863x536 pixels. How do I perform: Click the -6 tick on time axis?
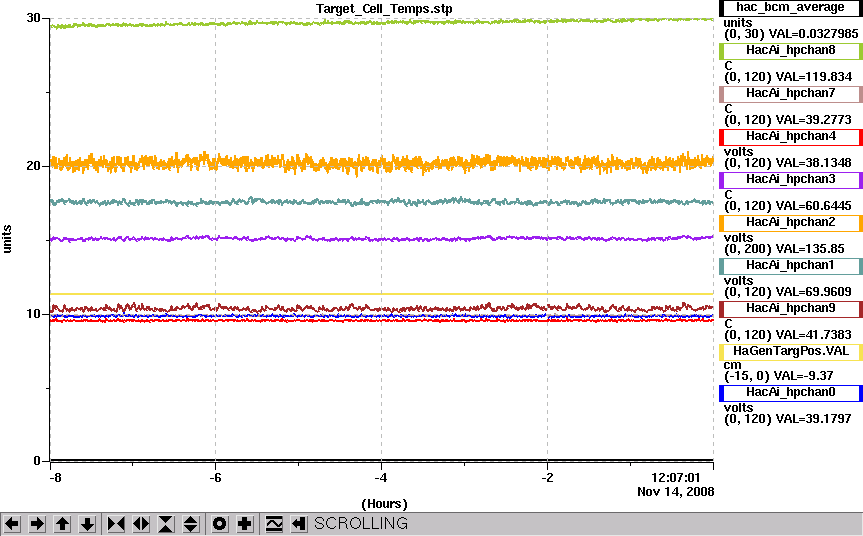point(215,478)
